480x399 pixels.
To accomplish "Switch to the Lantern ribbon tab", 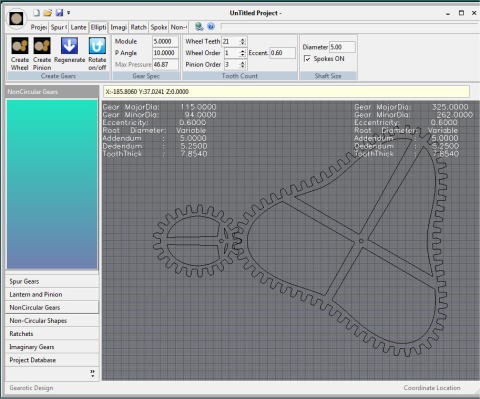I will (79, 27).
